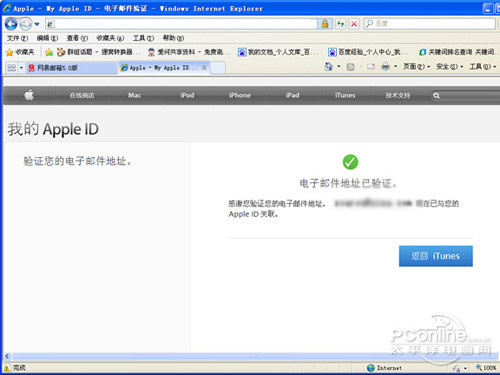Click the Apple logo in site navigation
Viewport: 500px width, 375px height.
(29, 95)
